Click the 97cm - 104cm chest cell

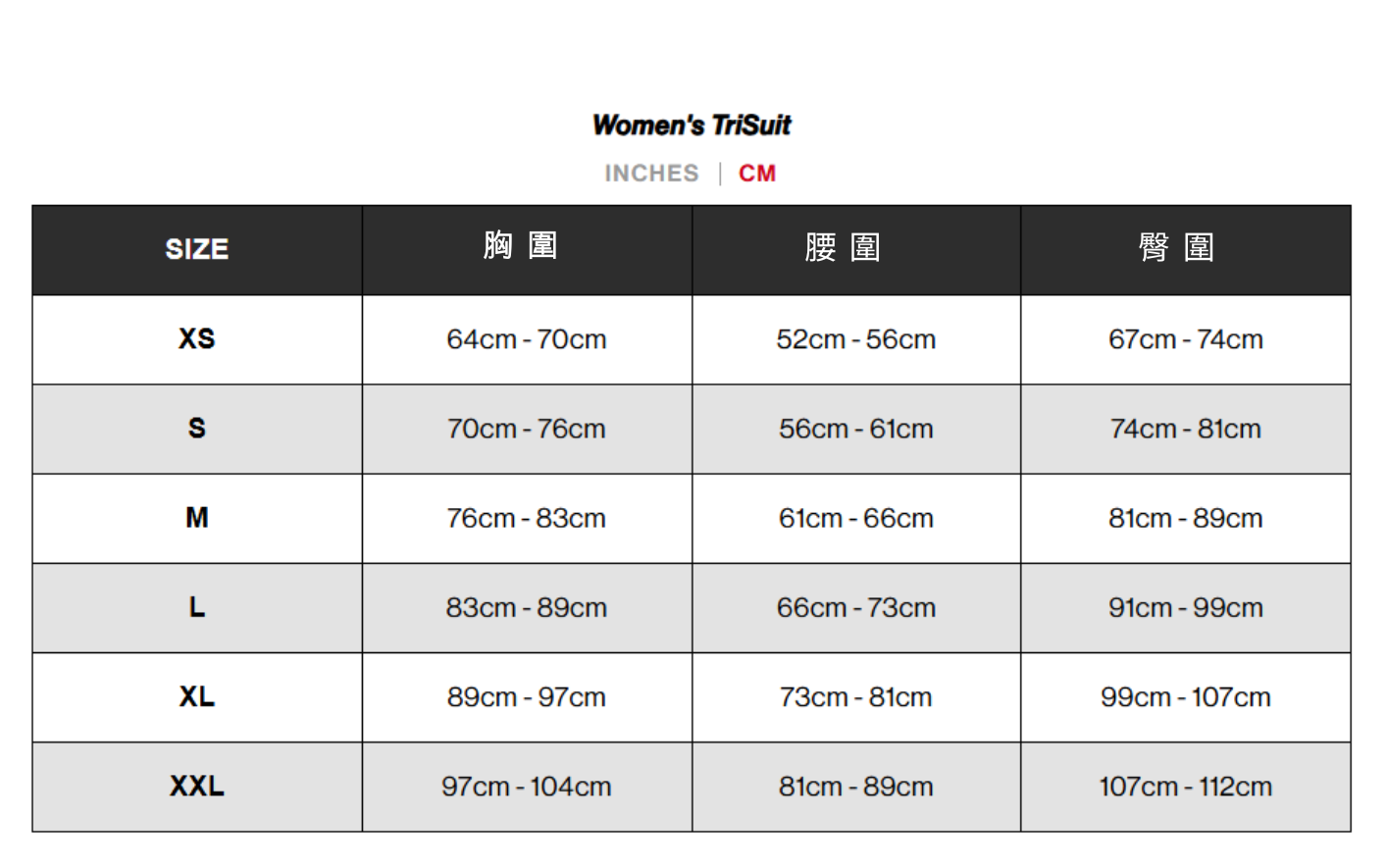(527, 787)
